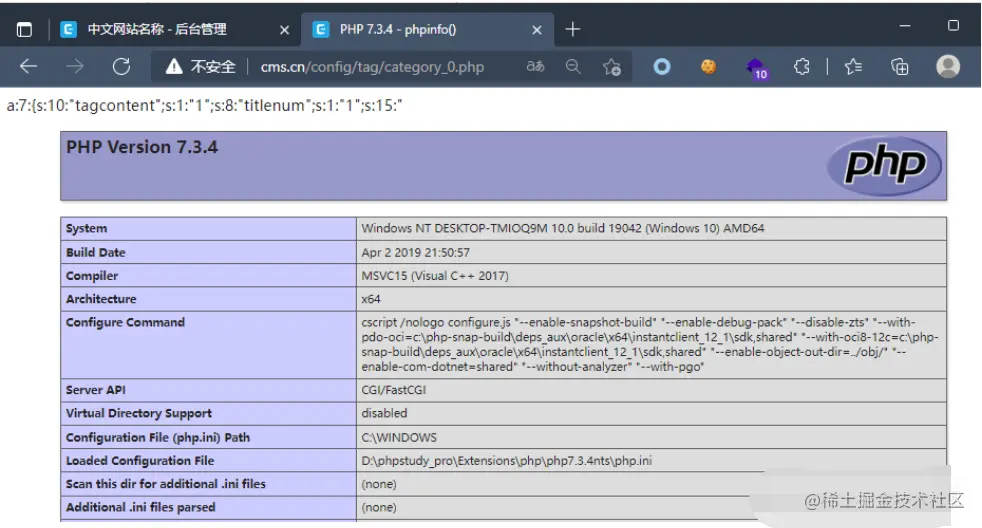Click the Apr 2 2019 21:50:57 value
This screenshot has width=982, height=528.
tap(415, 252)
